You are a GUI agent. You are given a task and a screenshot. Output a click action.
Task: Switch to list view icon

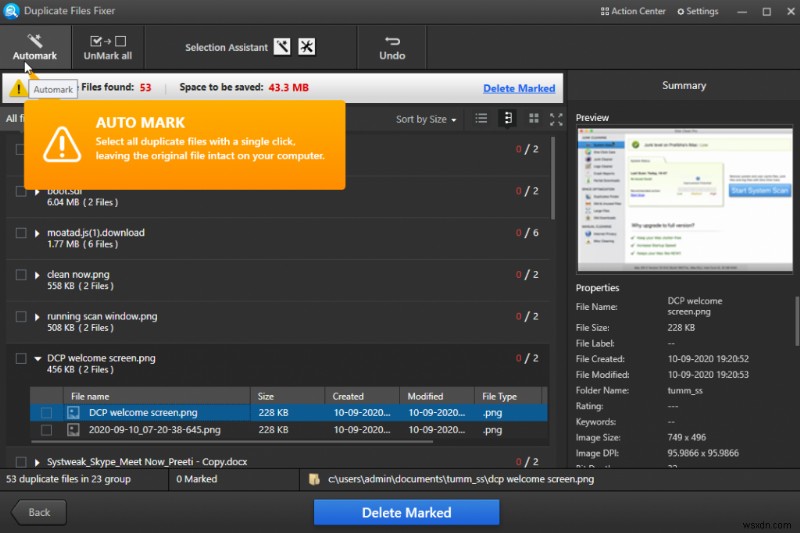(x=481, y=118)
